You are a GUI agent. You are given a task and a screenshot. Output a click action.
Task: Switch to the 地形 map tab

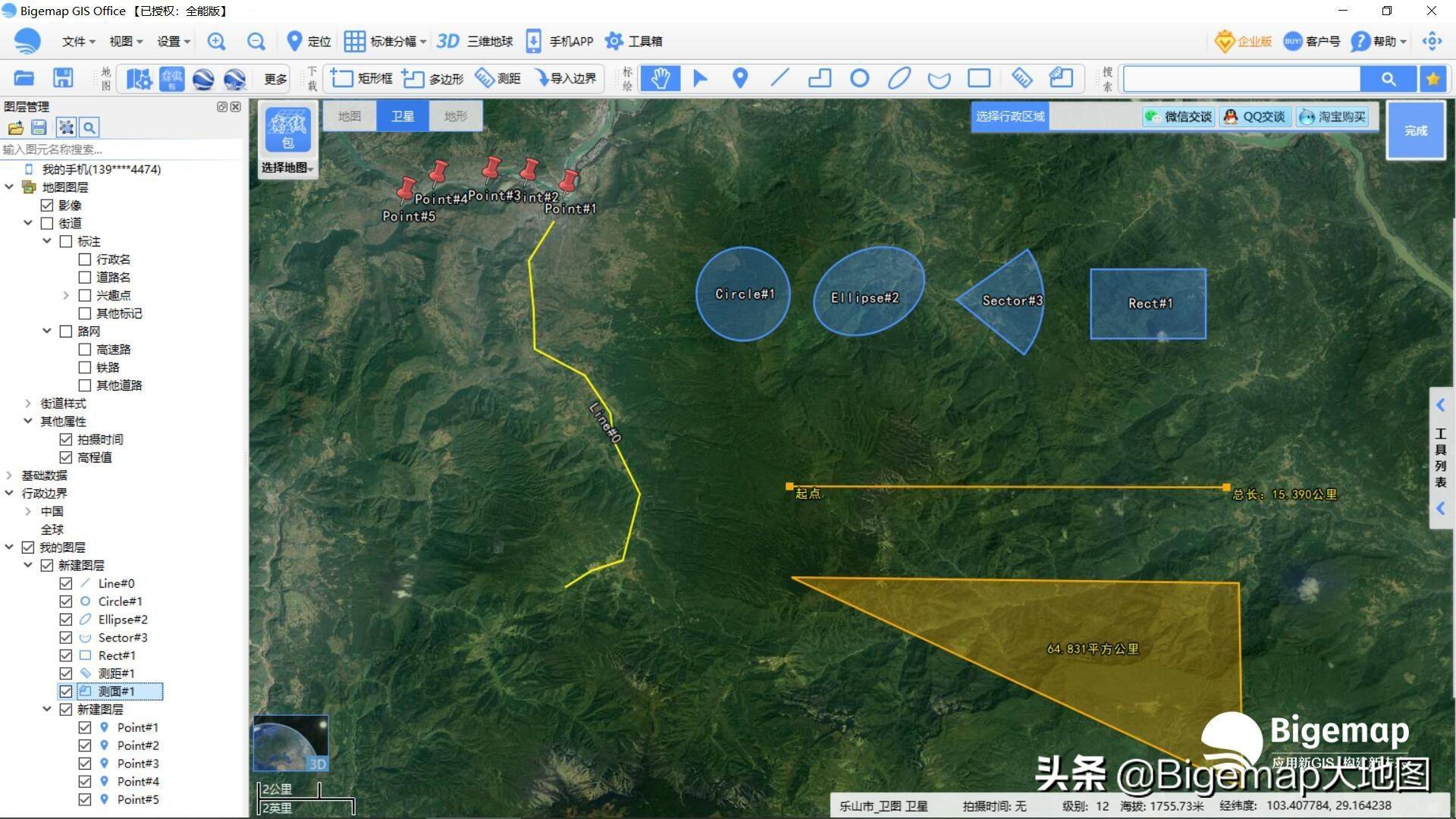tap(456, 116)
